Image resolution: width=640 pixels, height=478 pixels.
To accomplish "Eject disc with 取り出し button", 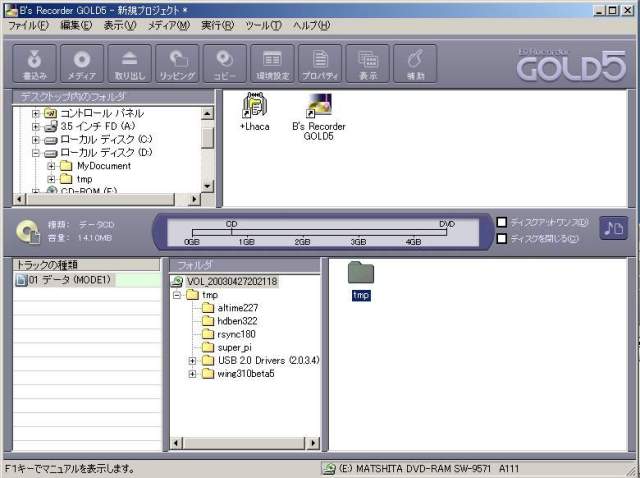I will [x=130, y=64].
